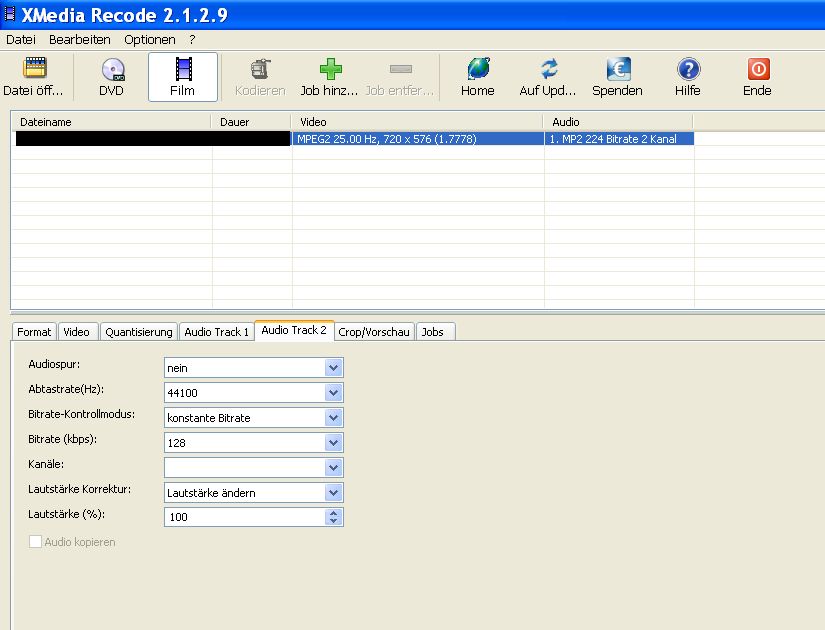The image size is (825, 630).
Task: Select the MPEG2 25.00 Hz video cell
Action: pyautogui.click(x=418, y=139)
